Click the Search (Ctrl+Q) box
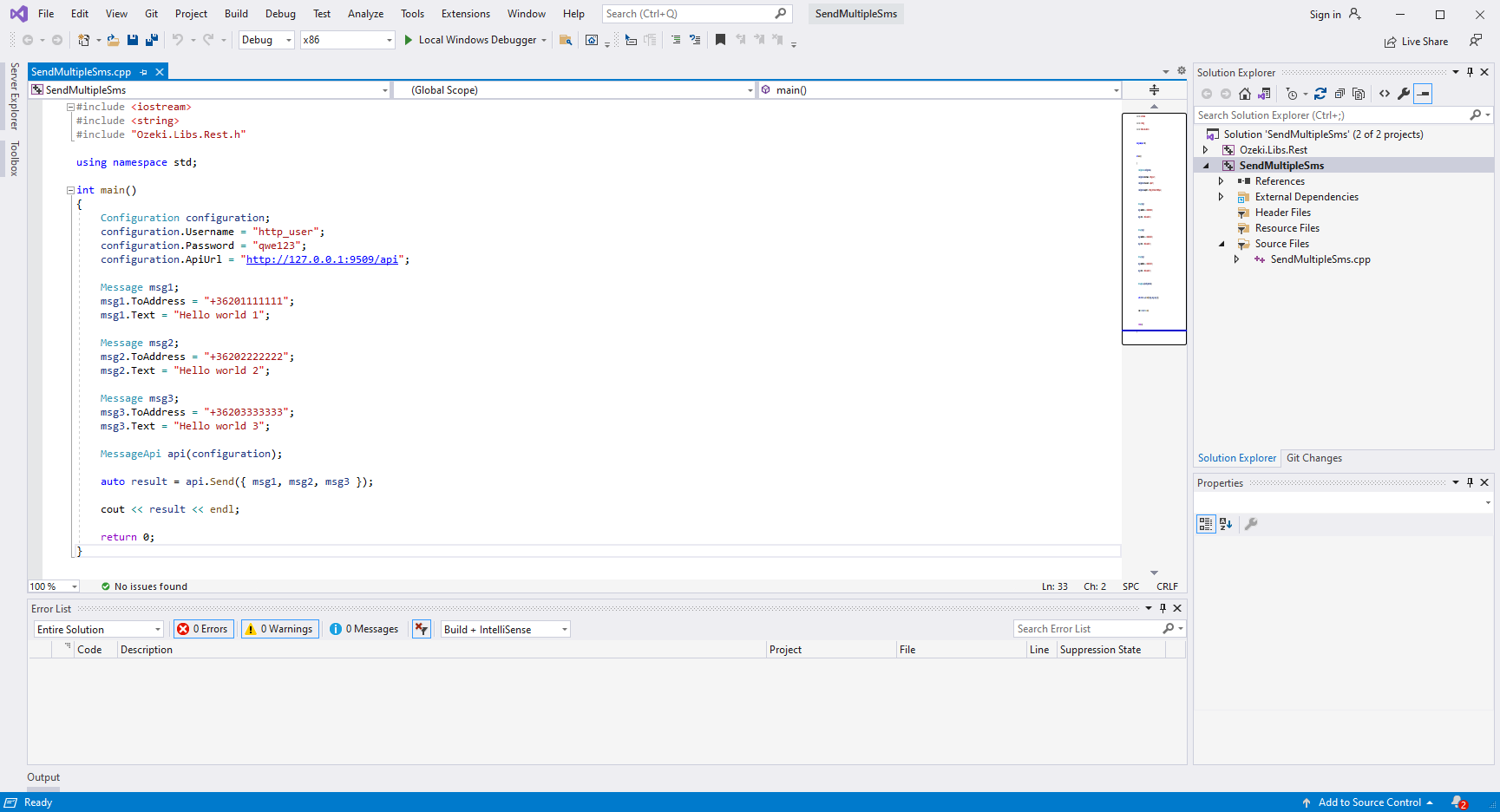 (697, 14)
